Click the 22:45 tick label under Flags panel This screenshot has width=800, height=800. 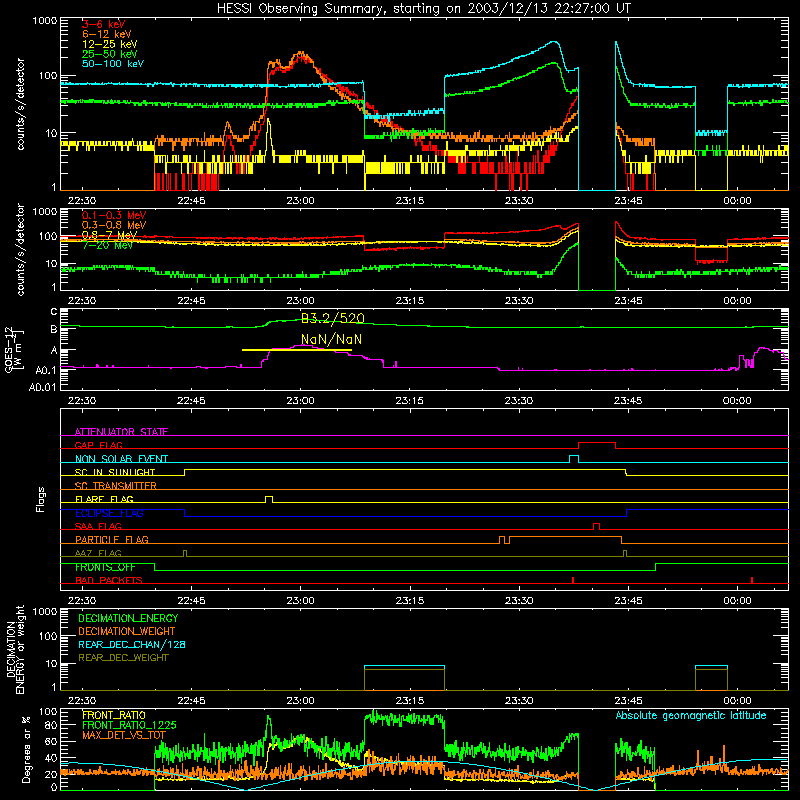191,601
